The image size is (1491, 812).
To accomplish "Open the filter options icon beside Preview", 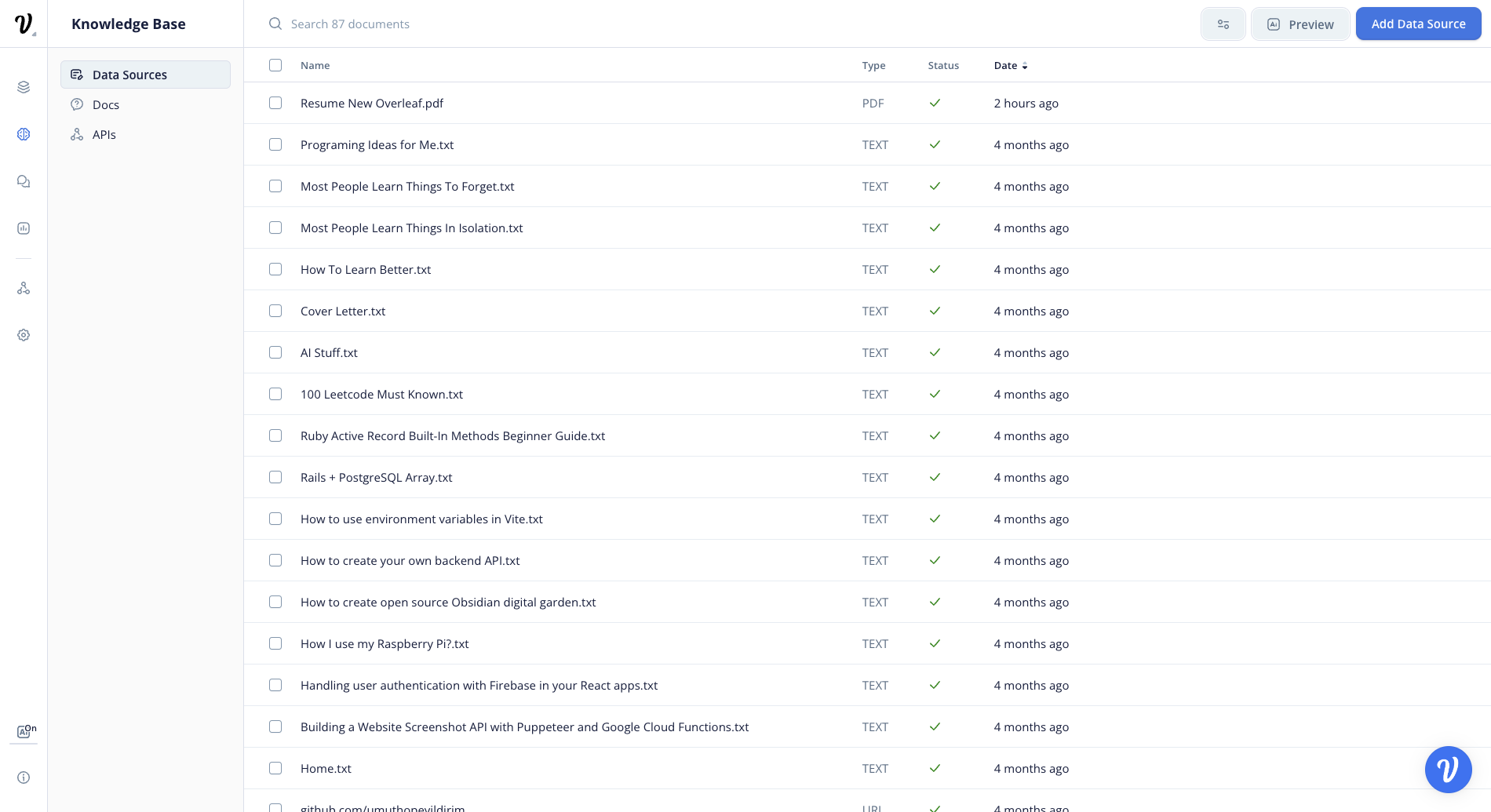I will 1223,24.
